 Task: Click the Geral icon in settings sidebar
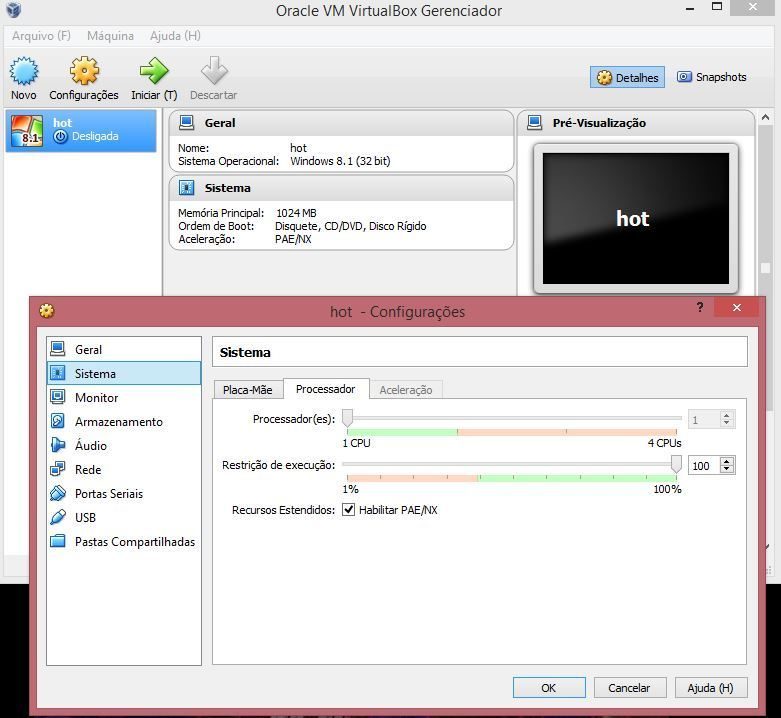[58, 349]
